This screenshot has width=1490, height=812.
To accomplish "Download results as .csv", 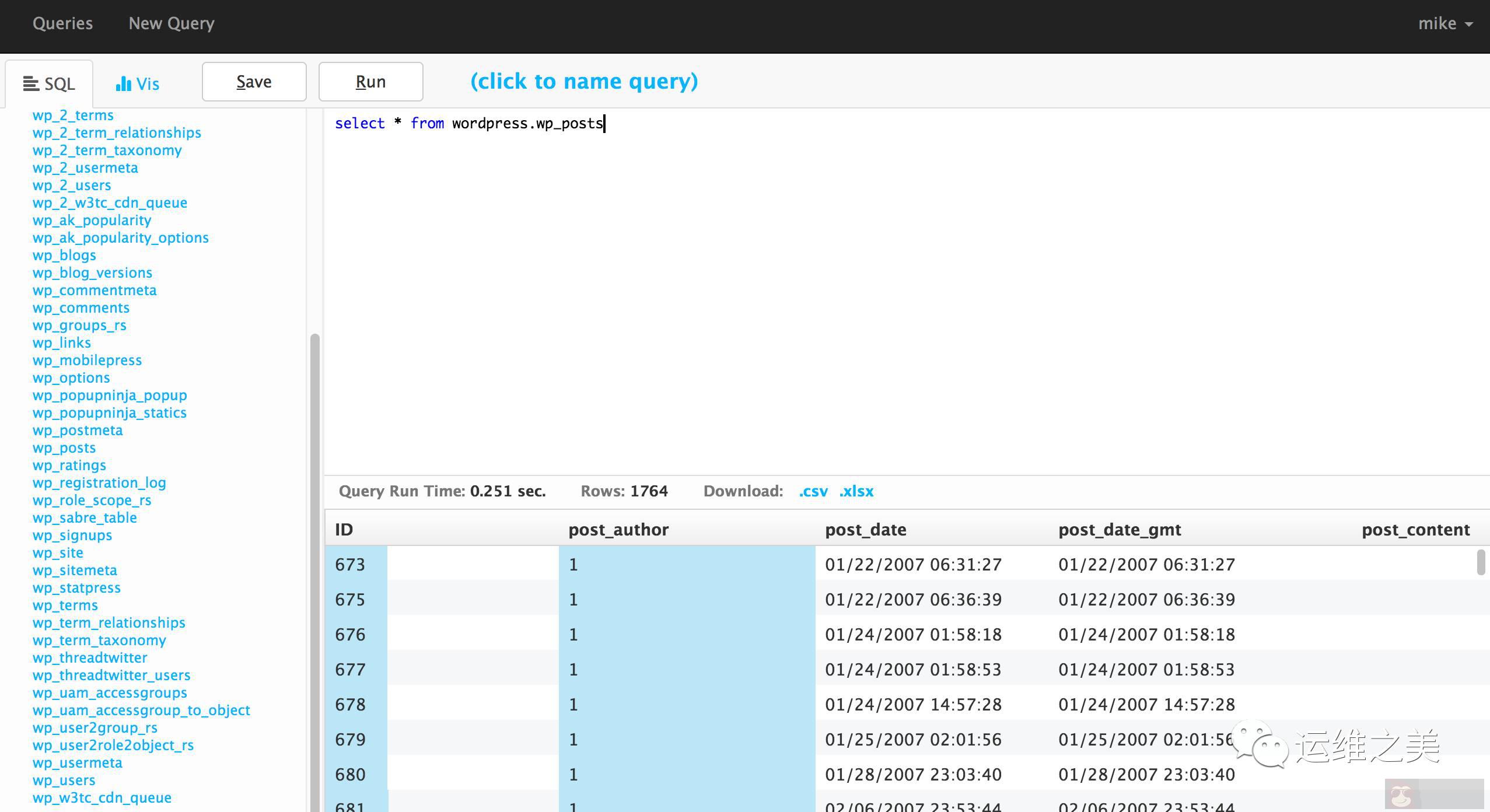I will [x=813, y=491].
